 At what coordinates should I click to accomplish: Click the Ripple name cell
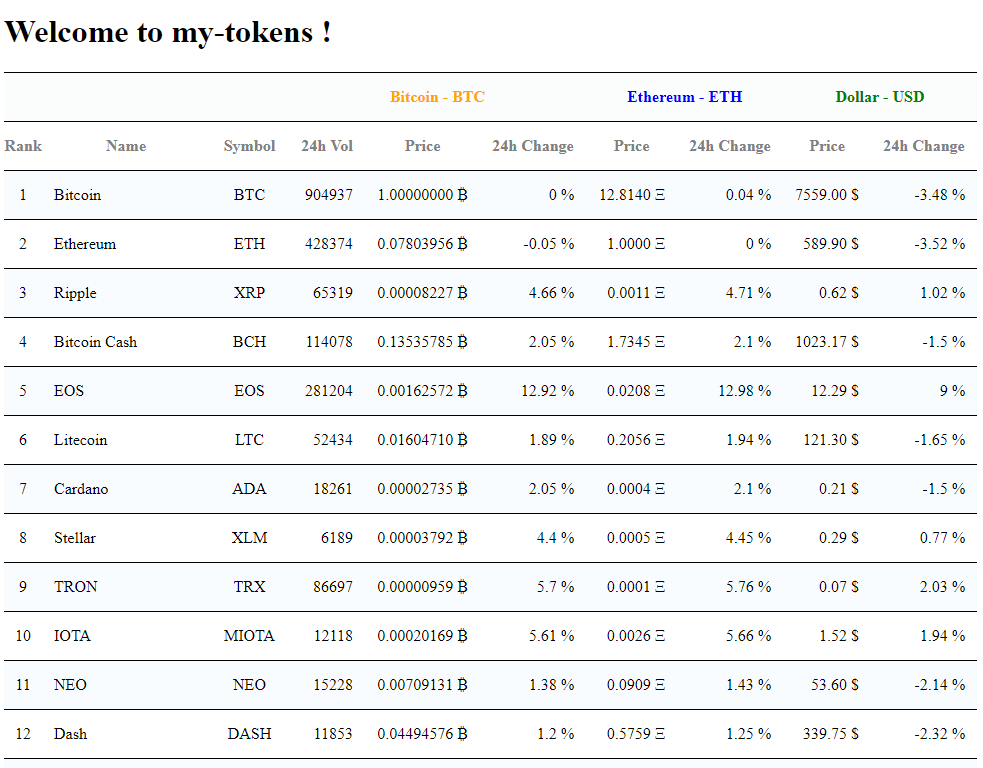point(75,293)
